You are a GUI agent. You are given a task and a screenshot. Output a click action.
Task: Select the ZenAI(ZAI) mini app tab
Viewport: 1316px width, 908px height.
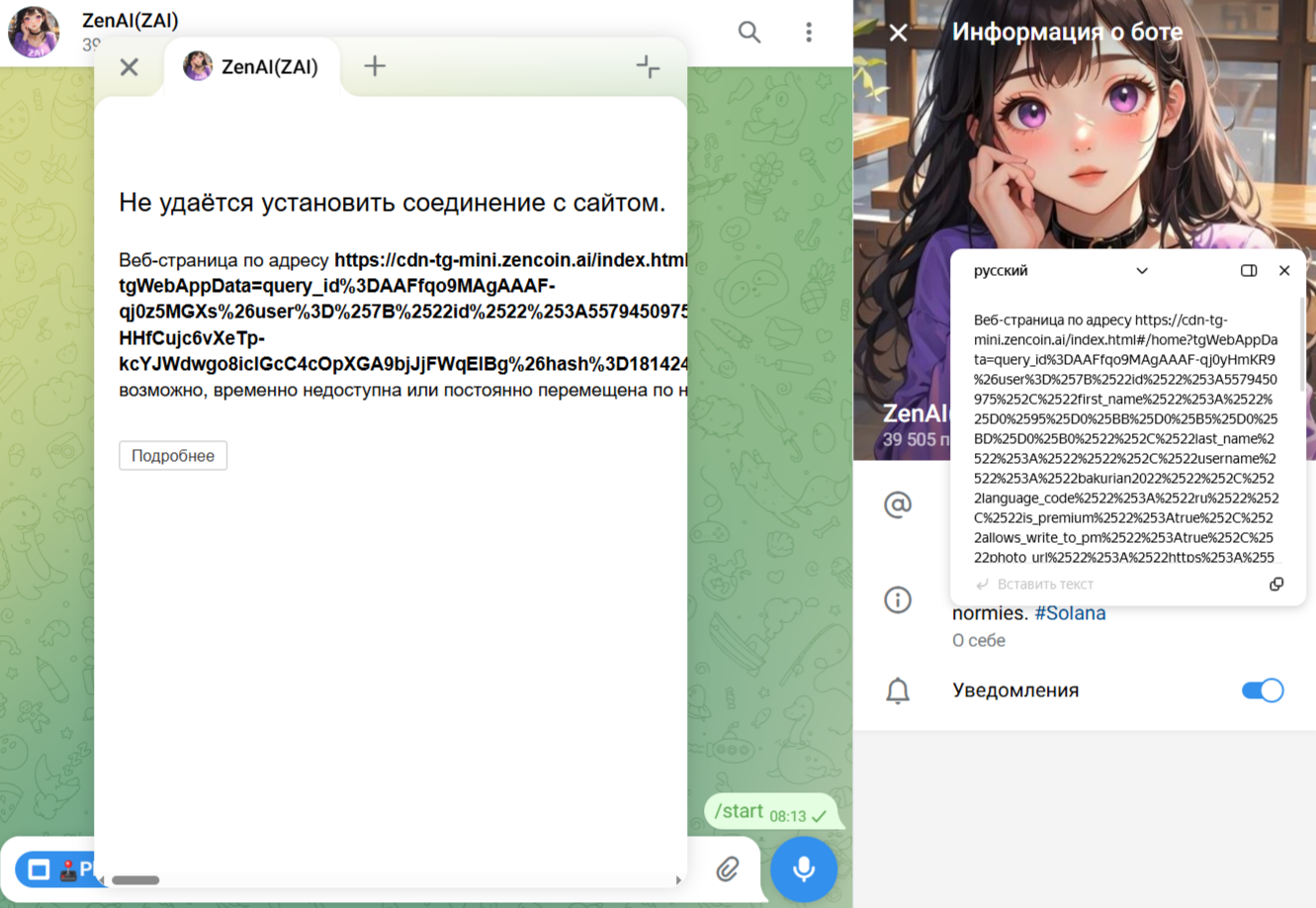point(252,67)
